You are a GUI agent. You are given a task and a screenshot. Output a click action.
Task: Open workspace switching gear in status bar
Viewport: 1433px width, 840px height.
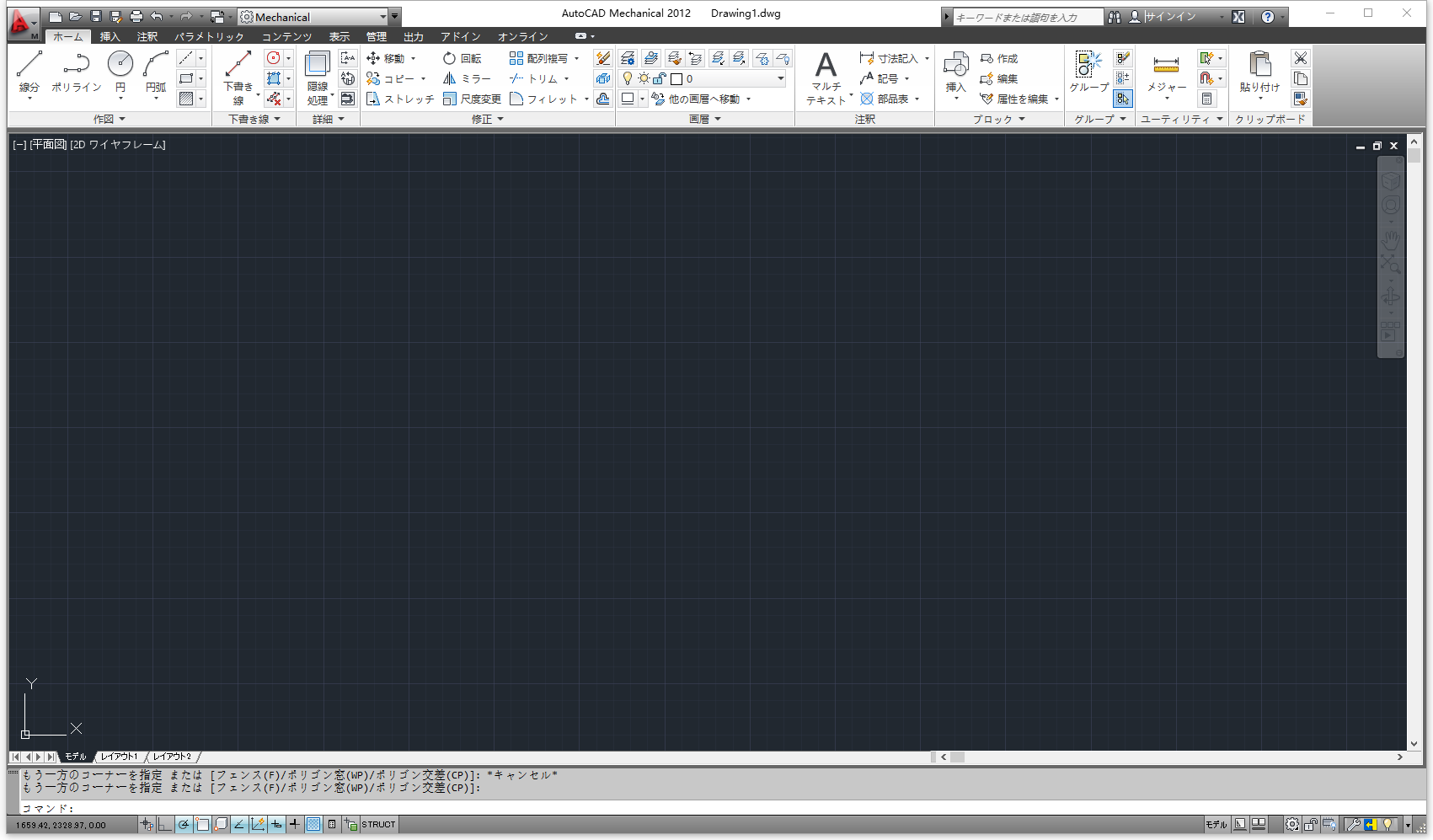[1292, 825]
